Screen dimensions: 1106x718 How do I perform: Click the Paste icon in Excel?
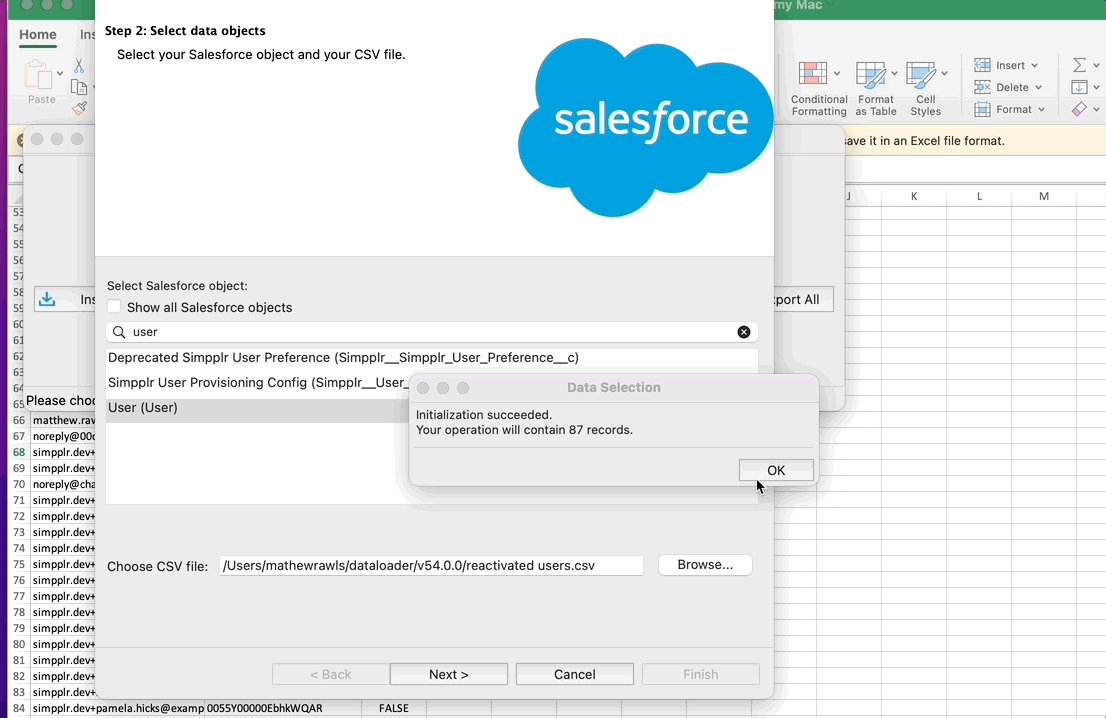pyautogui.click(x=39, y=74)
